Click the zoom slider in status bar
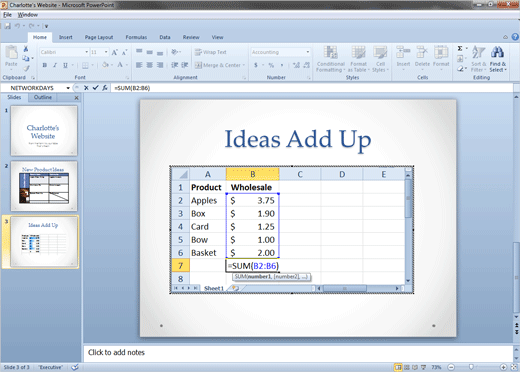Viewport: 520px width, 372px height. pyautogui.click(x=471, y=367)
